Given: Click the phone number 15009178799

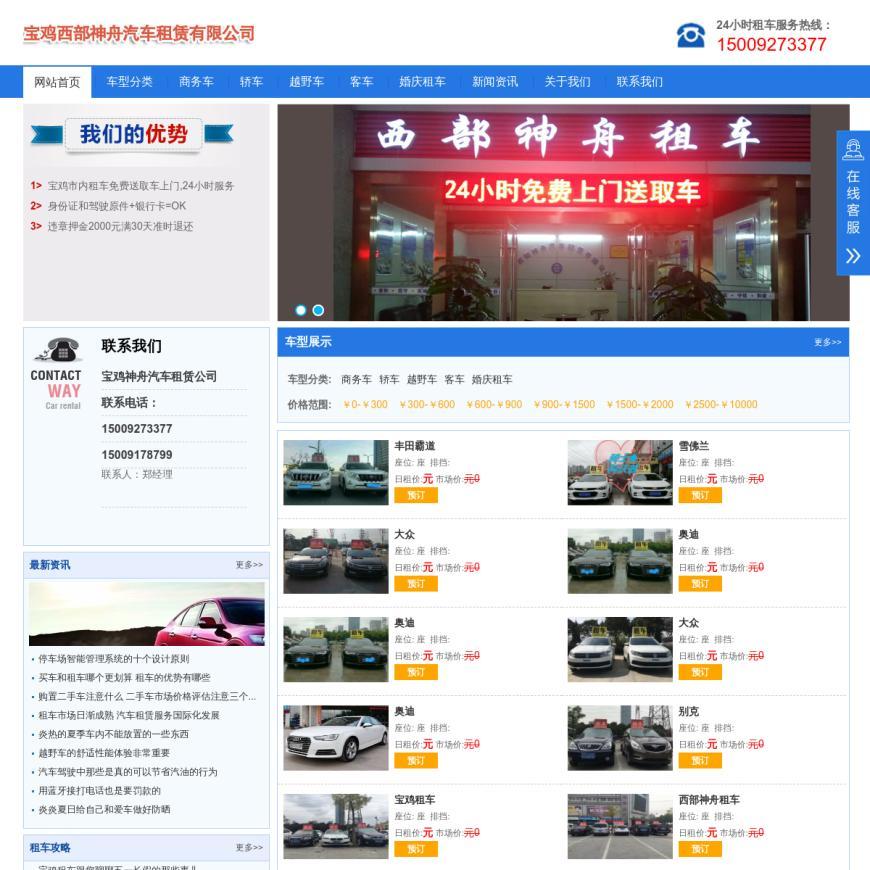Looking at the screenshot, I should pyautogui.click(x=136, y=455).
